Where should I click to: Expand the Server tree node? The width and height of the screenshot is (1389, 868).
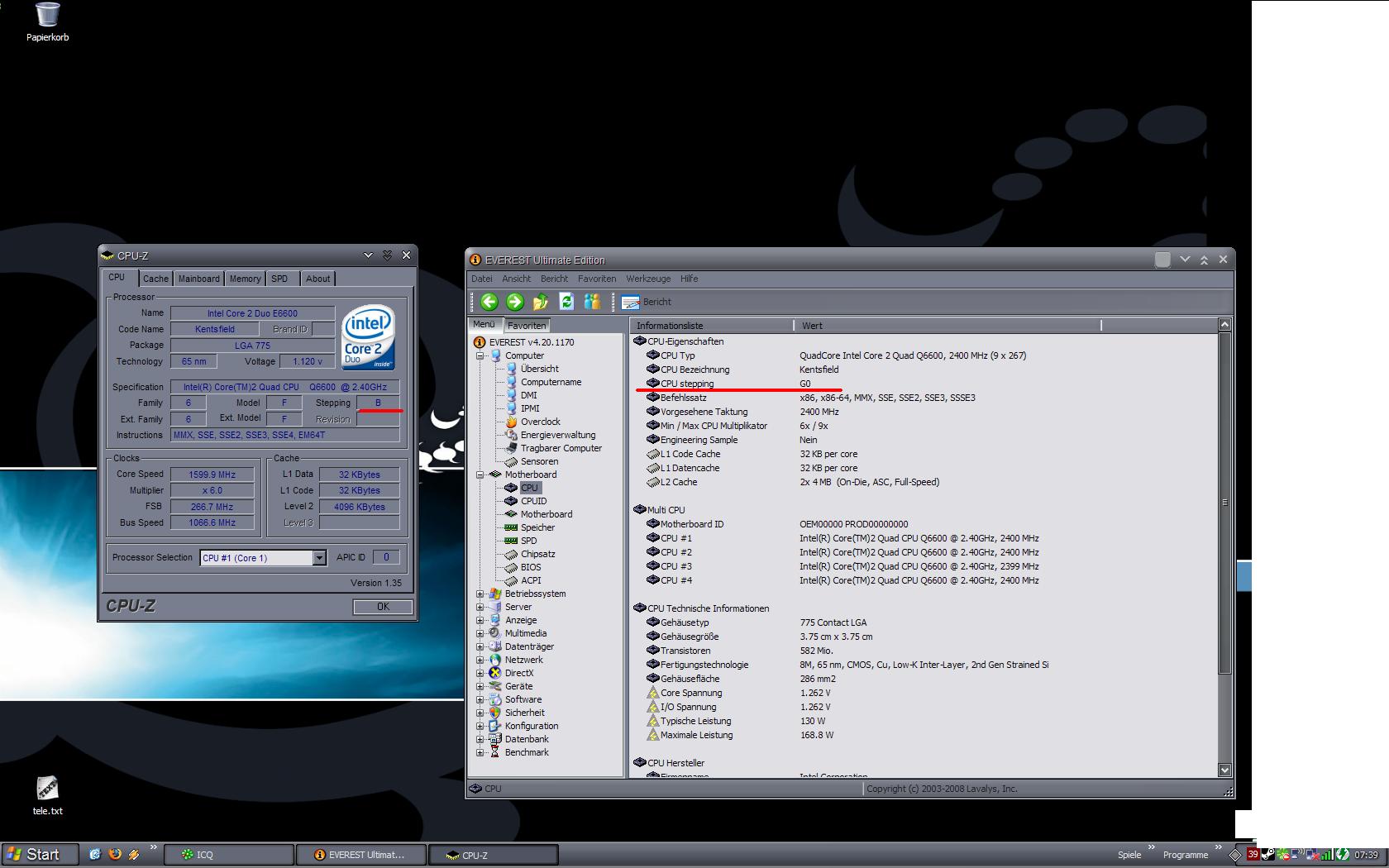pos(480,607)
